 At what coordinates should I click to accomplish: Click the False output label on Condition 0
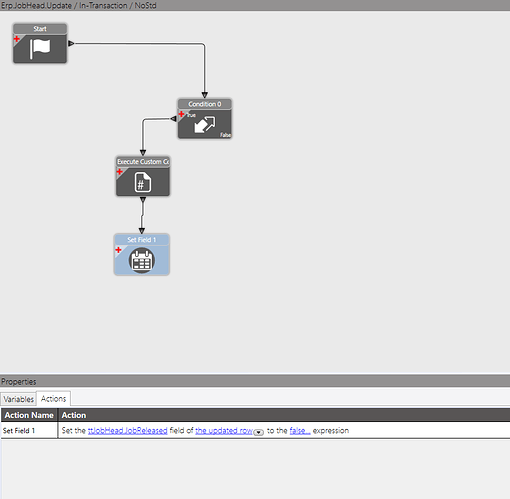(x=225, y=135)
